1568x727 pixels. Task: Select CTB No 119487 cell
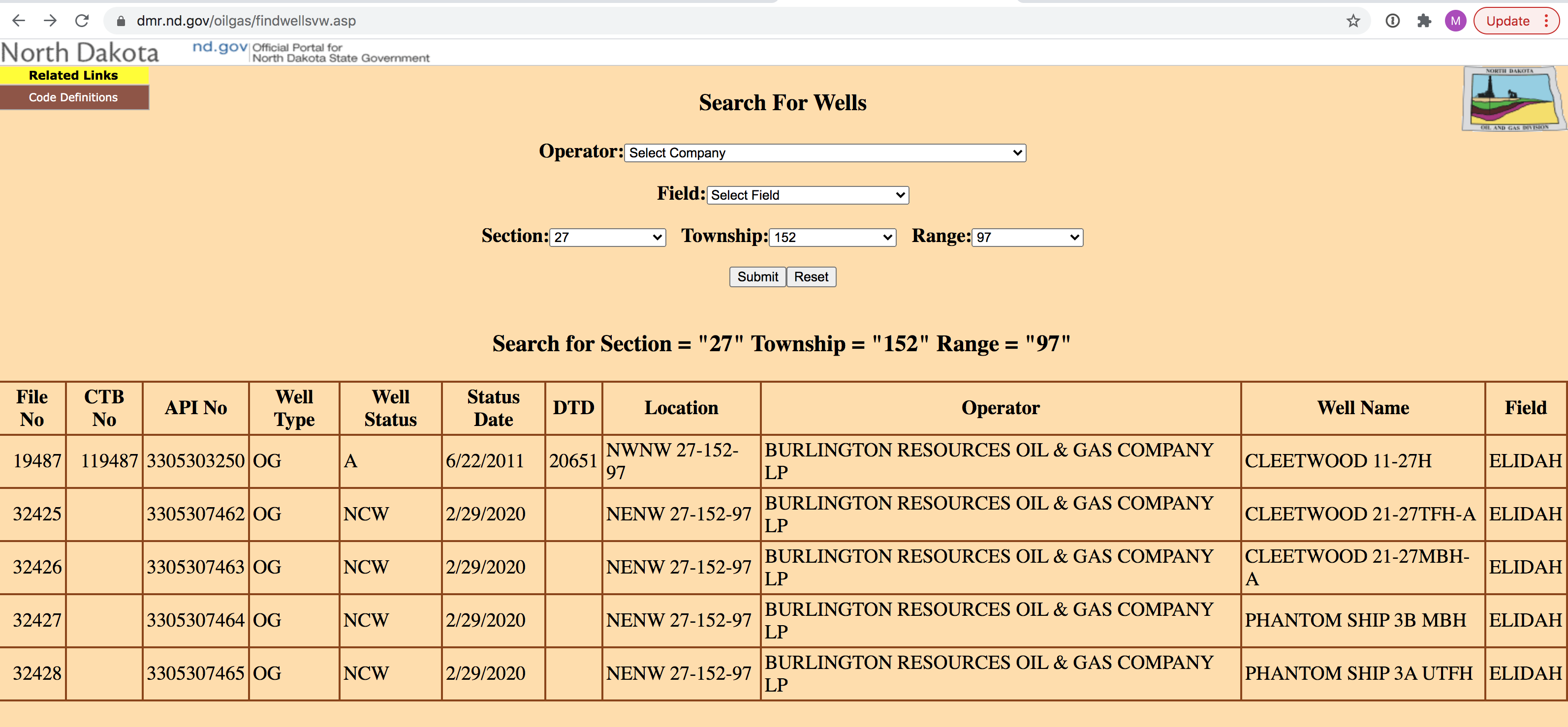coord(104,461)
